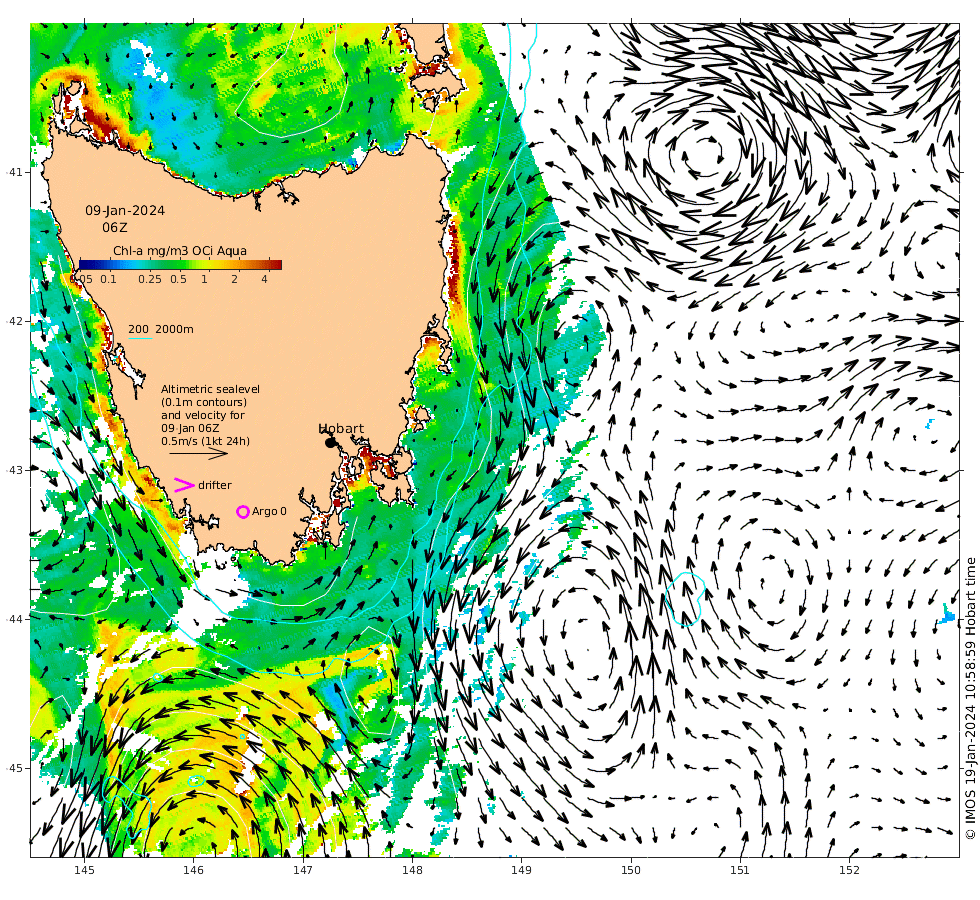Click the magenta drifter arrow symbol
The image size is (980, 900).
(184, 485)
